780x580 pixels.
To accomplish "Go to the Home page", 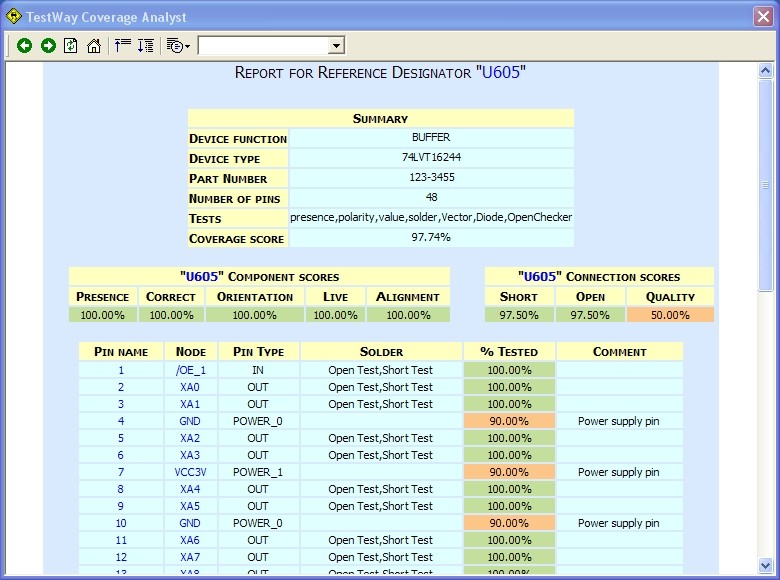I will point(94,46).
